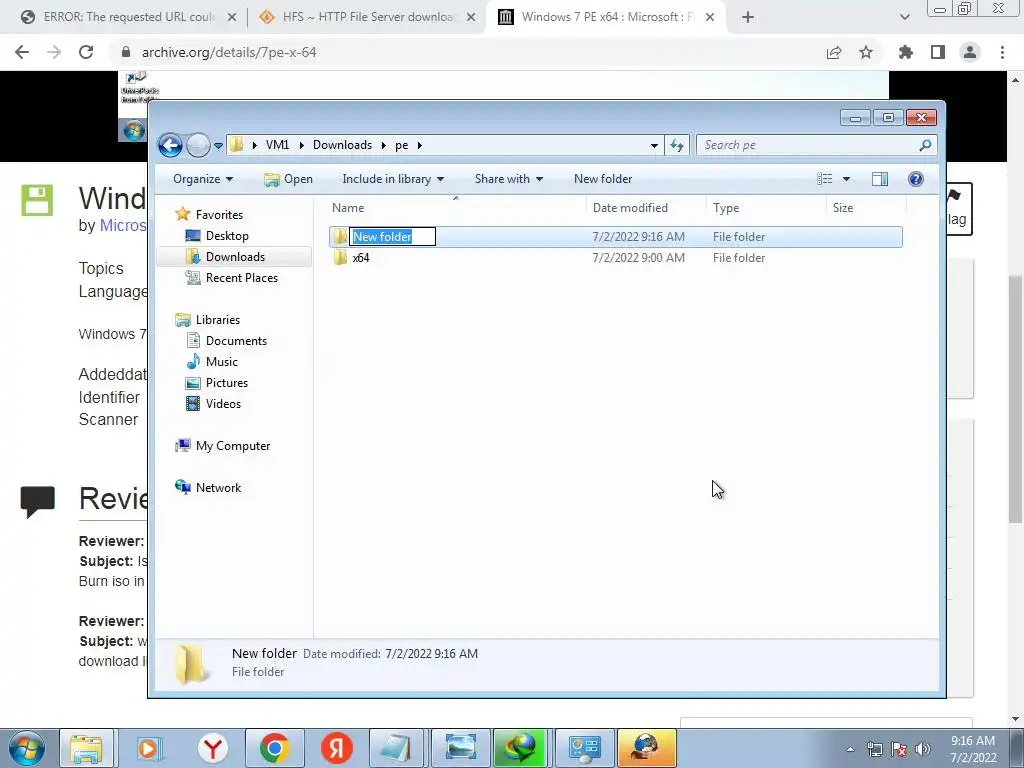Viewport: 1024px width, 768px height.
Task: Sort by the Size column header
Action: click(867, 208)
